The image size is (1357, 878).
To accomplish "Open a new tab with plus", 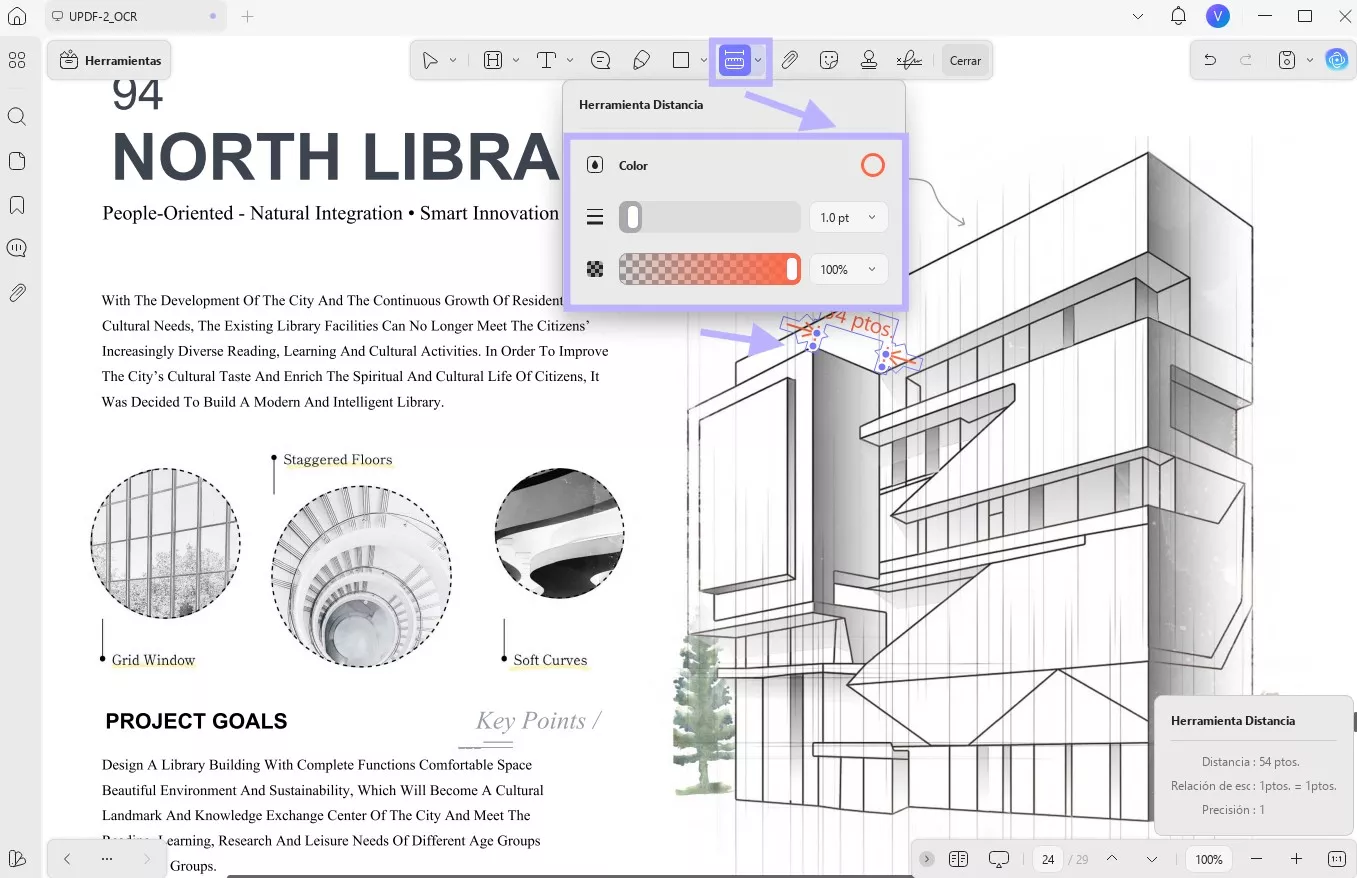I will click(x=248, y=16).
